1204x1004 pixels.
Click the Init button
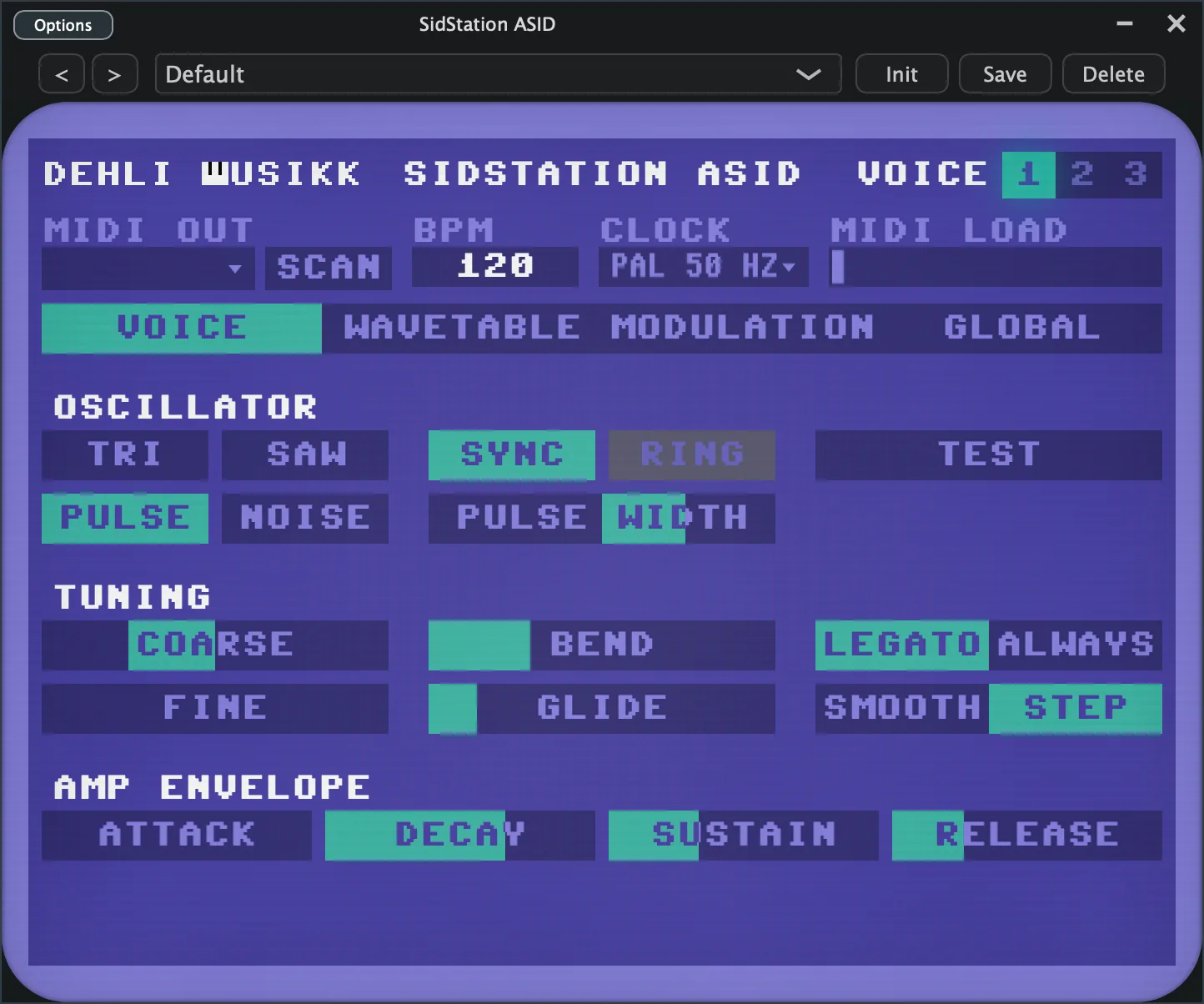click(901, 74)
